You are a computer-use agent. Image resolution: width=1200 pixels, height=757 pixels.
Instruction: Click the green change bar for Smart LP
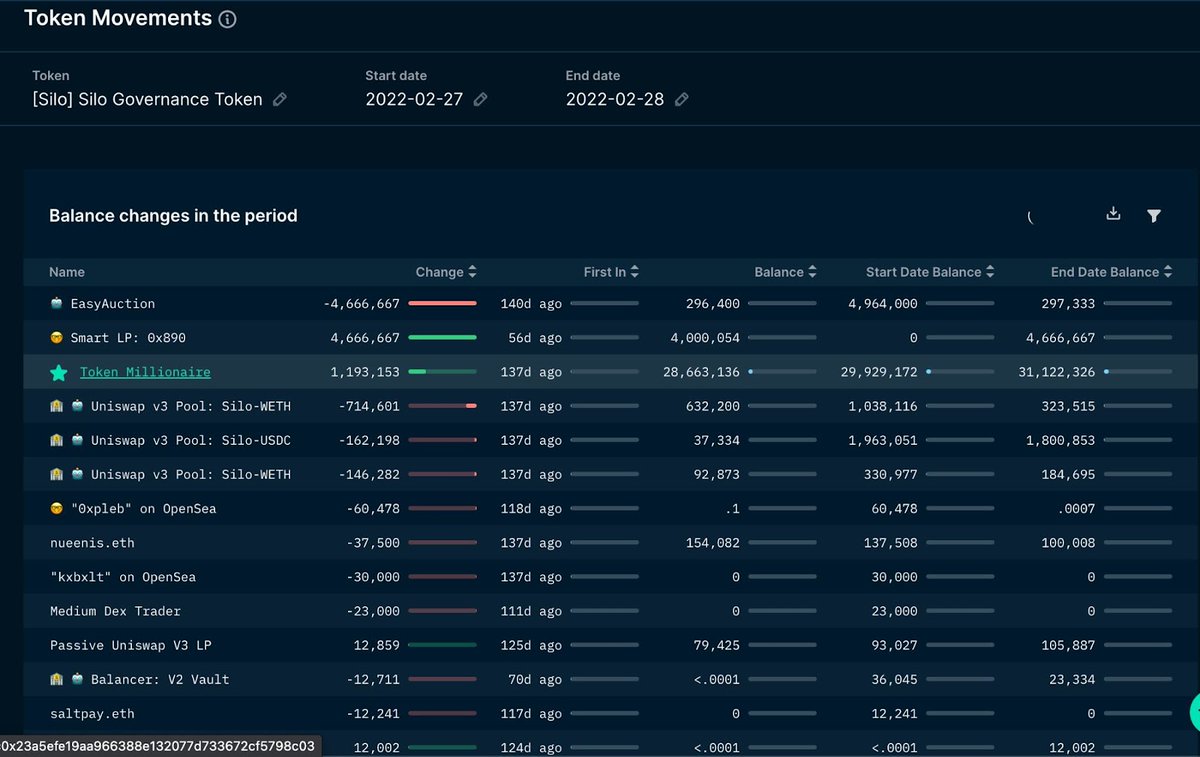[x=442, y=338]
